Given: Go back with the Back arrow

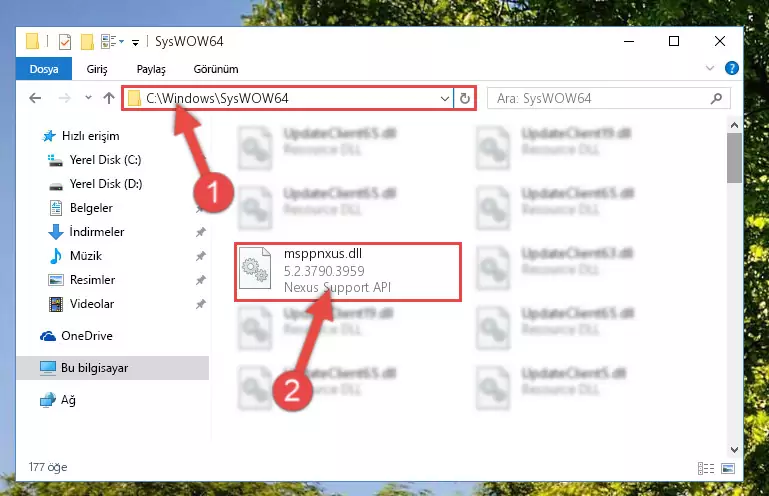Looking at the screenshot, I should point(35,98).
